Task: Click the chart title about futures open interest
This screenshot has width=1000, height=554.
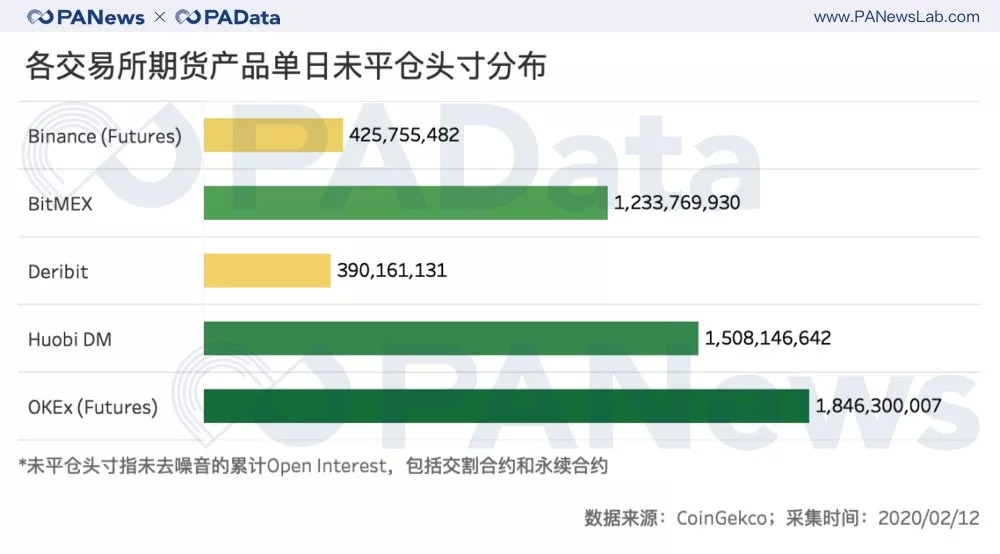Action: coord(286,68)
